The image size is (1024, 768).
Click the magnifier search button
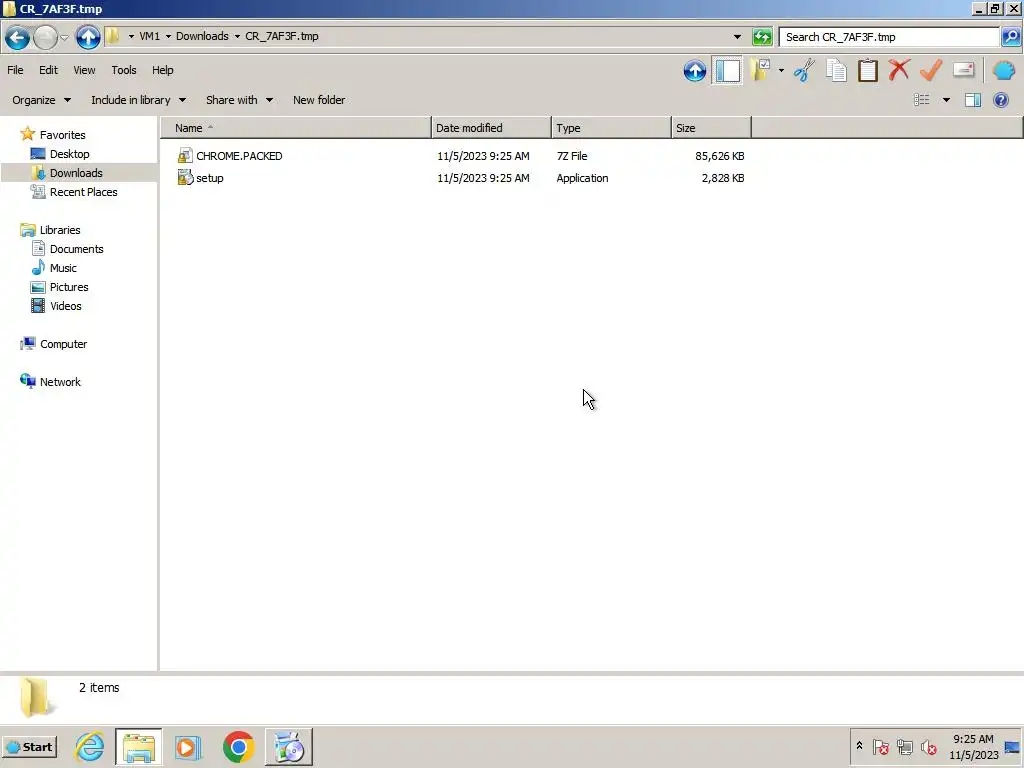[1010, 37]
